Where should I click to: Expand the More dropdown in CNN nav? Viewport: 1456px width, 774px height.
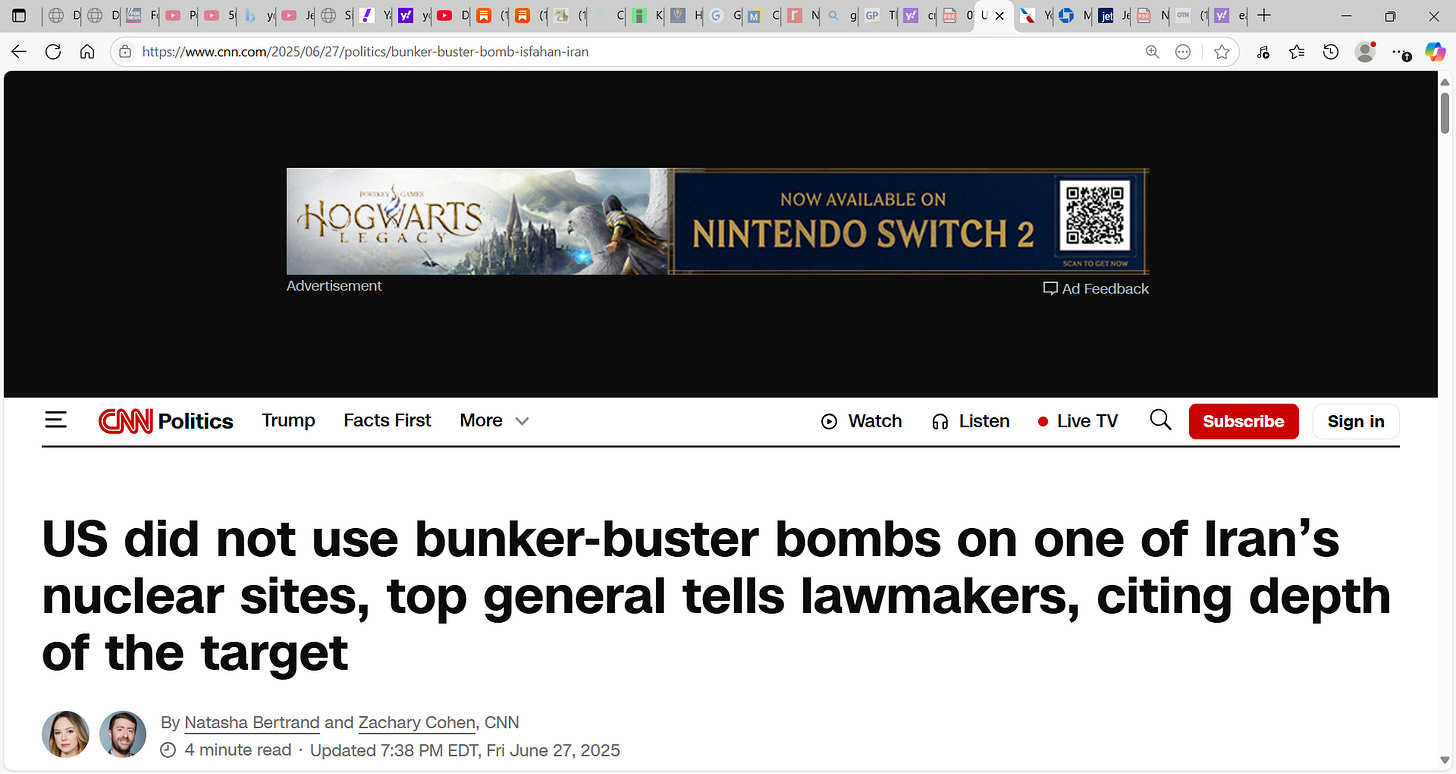click(494, 421)
